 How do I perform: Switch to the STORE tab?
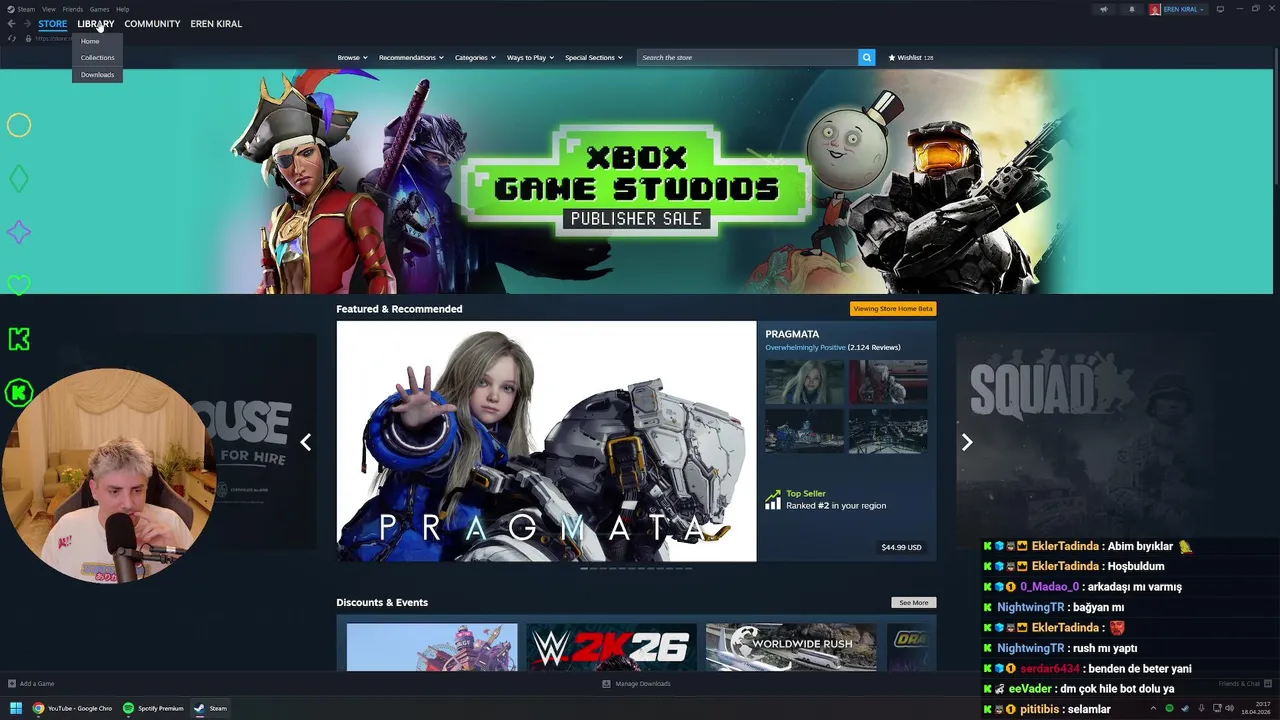(53, 24)
